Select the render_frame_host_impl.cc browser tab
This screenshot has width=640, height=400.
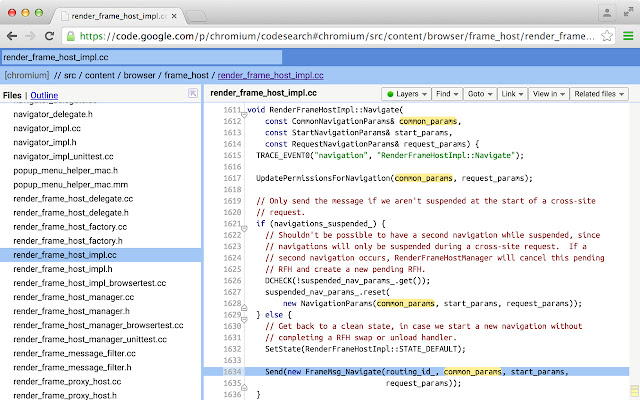[116, 16]
